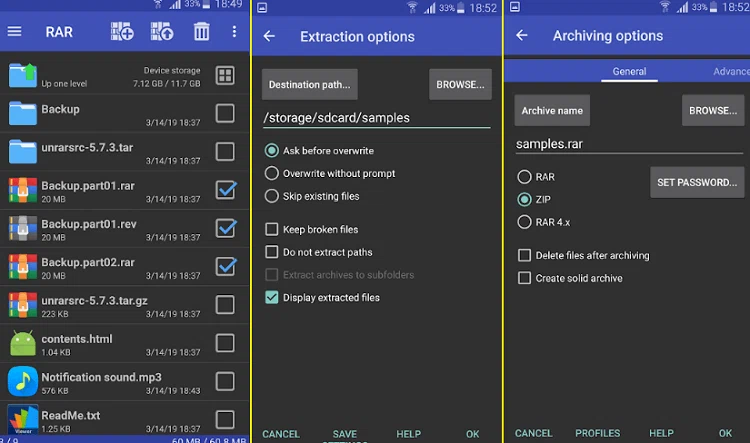
Task: Tap the ReadMe.txt viewer icon
Action: click(x=22, y=419)
